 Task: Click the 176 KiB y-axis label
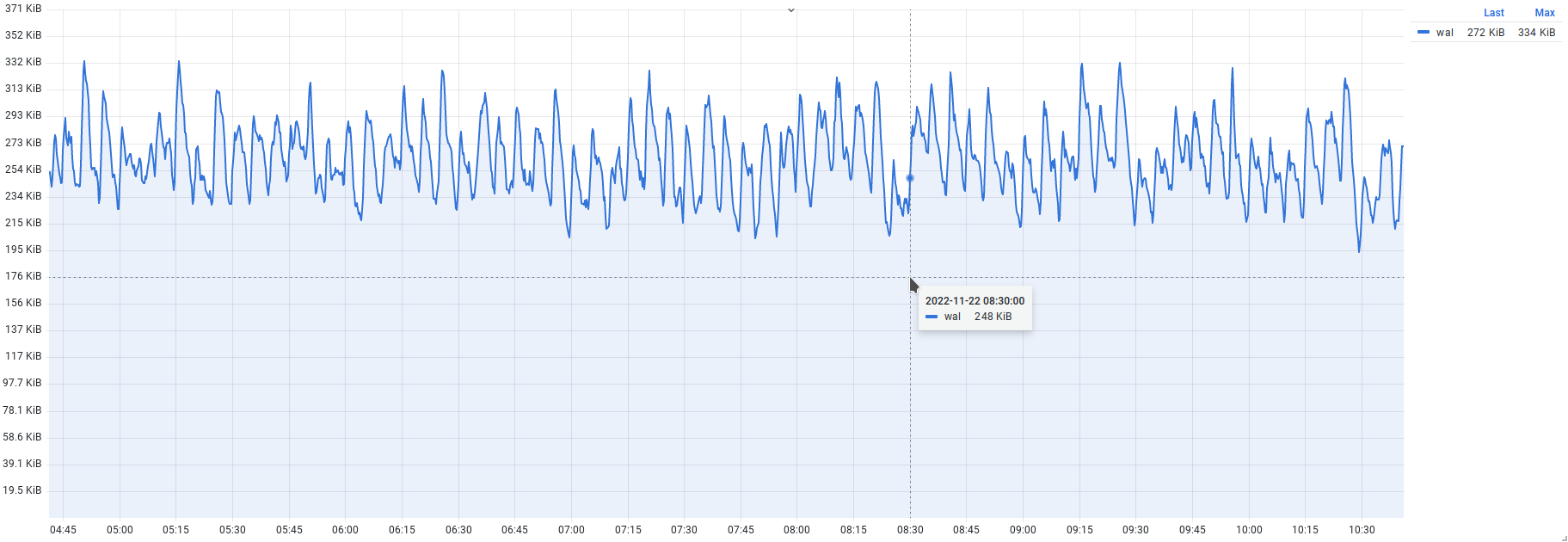23,276
